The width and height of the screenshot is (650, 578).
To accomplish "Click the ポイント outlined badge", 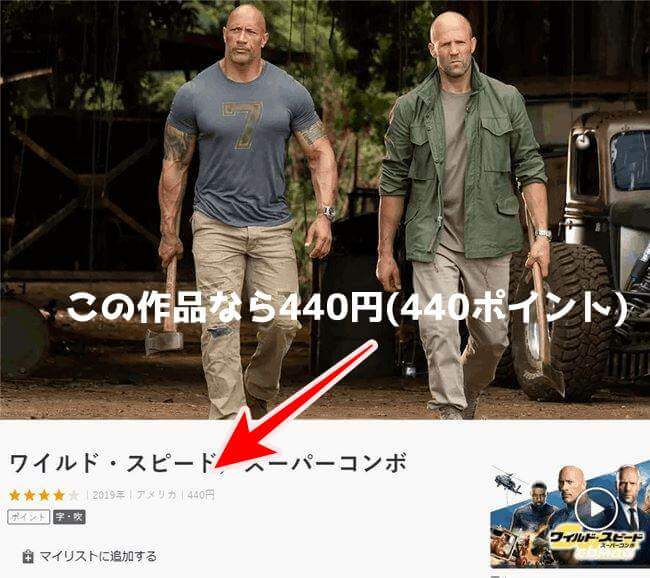I will [29, 517].
